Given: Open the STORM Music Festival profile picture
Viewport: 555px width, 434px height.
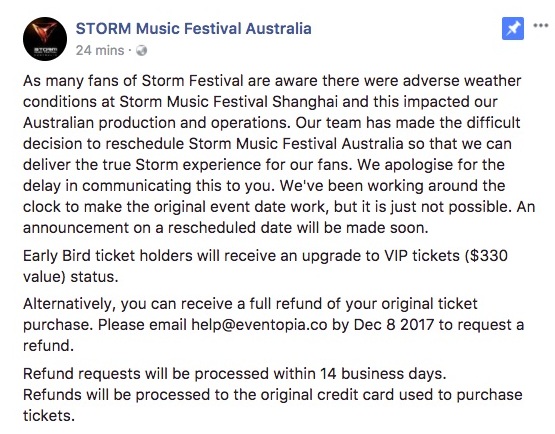Looking at the screenshot, I should tap(45, 39).
